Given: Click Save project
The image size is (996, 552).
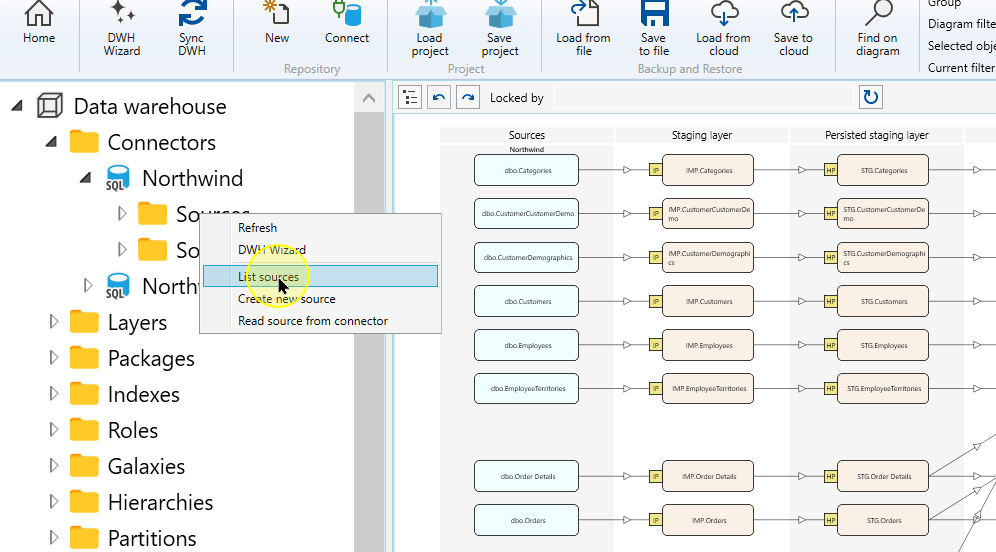Looking at the screenshot, I should (500, 29).
